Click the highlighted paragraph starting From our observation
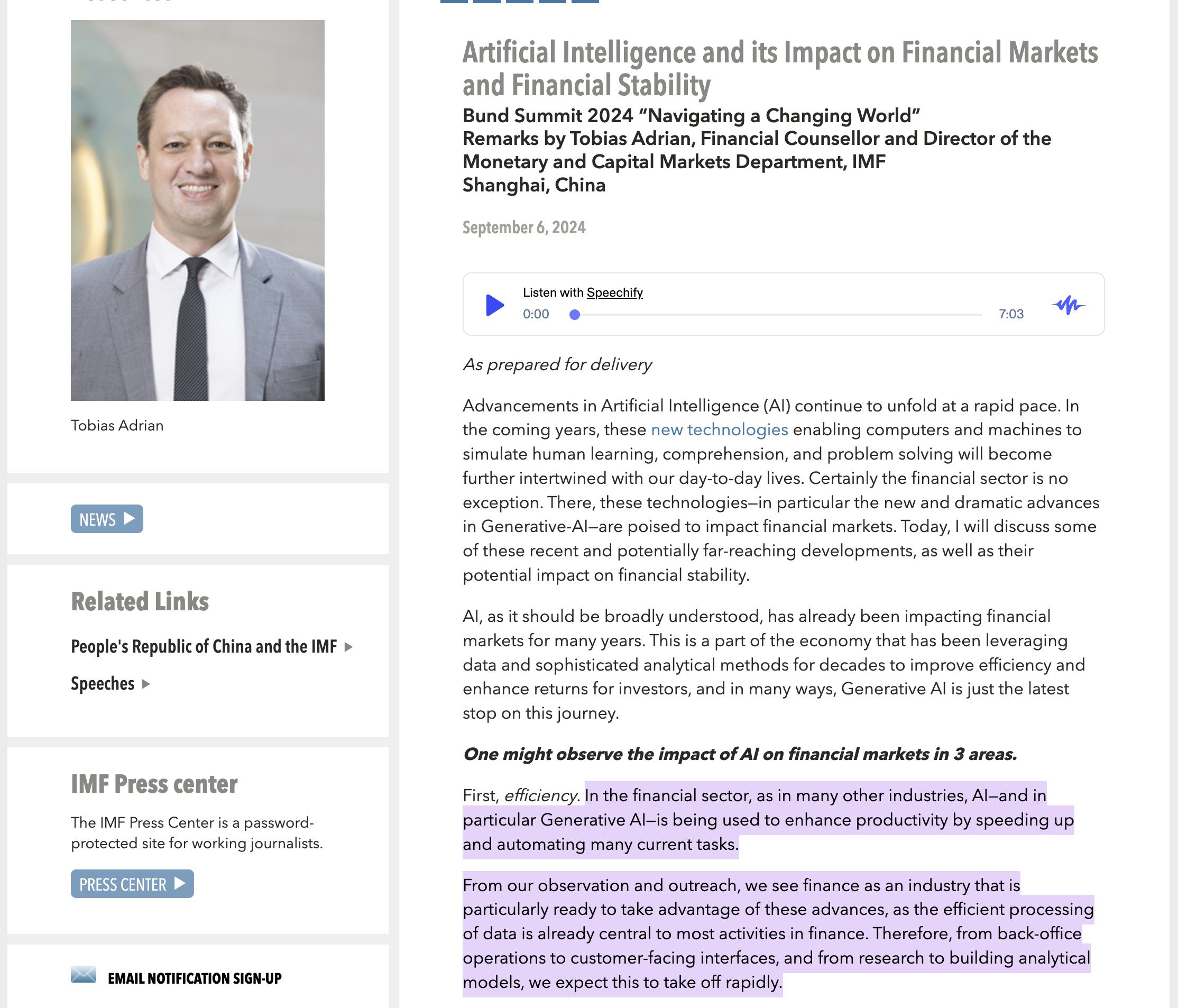The image size is (1178, 1008). 778,933
